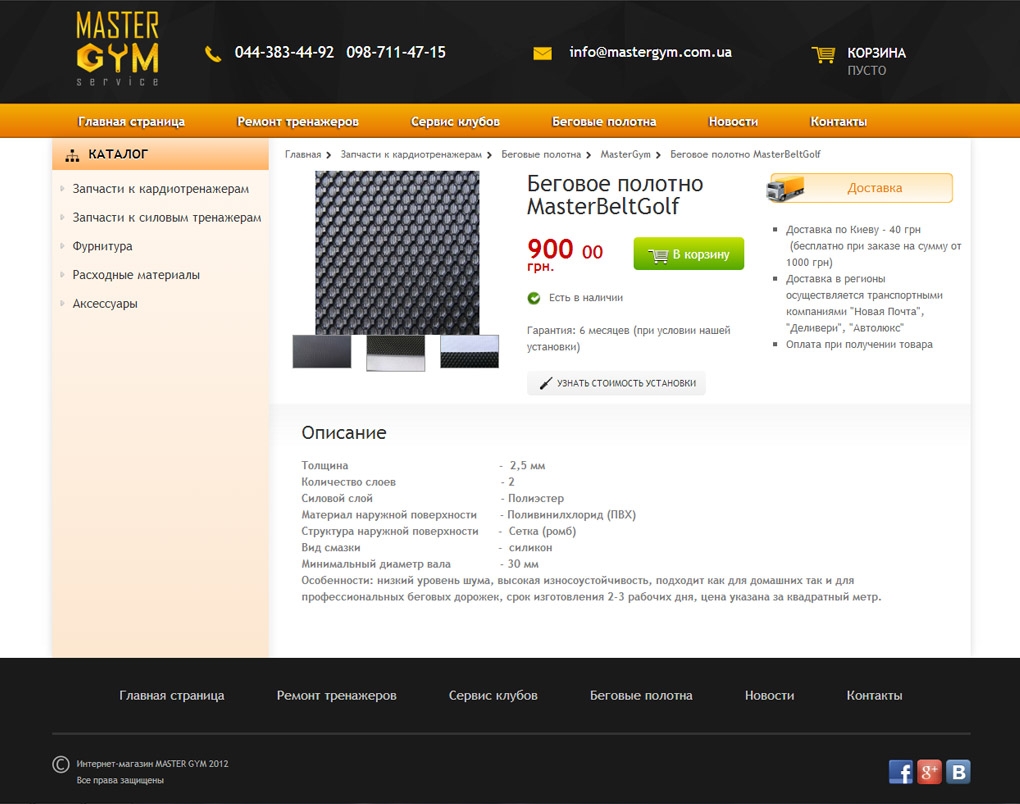Open the shopping cart icon

coord(823,55)
